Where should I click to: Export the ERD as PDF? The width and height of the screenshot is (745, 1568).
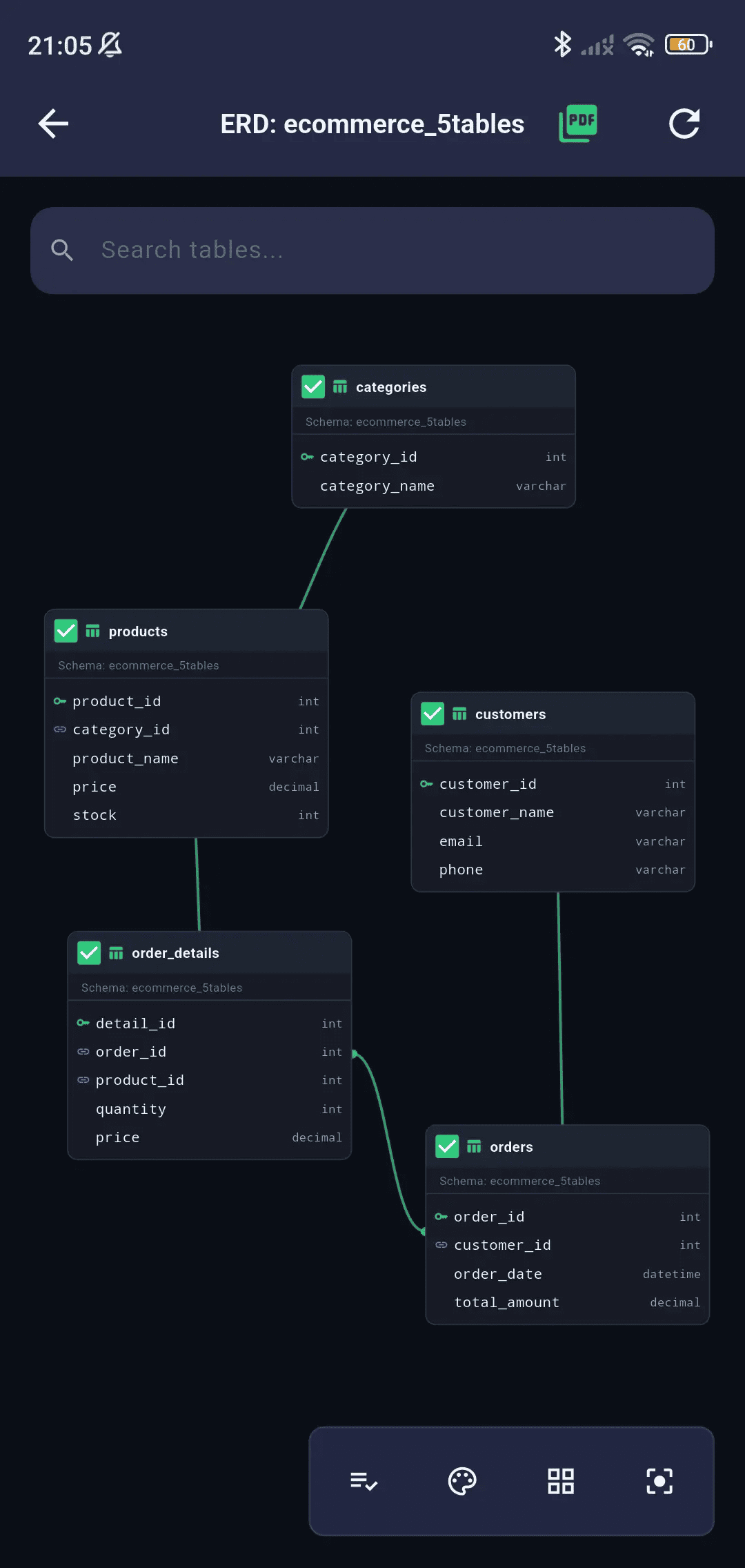click(x=578, y=124)
